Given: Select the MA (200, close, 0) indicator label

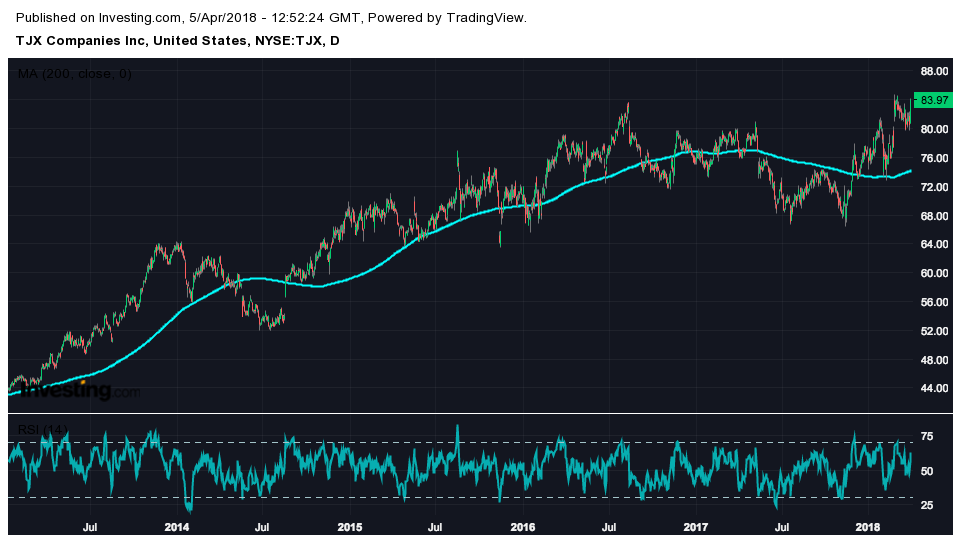Looking at the screenshot, I should click(x=75, y=74).
